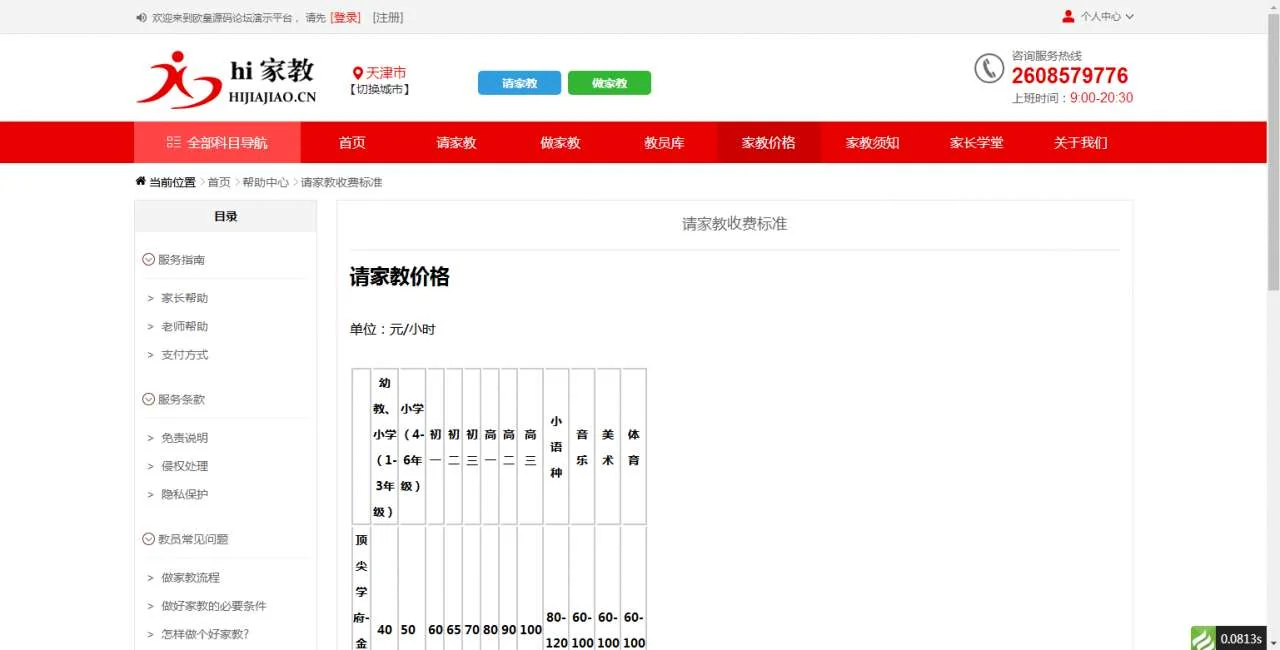This screenshot has width=1280, height=650.
Task: Select 关于我们 in the navigation bar
Action: 1080,142
